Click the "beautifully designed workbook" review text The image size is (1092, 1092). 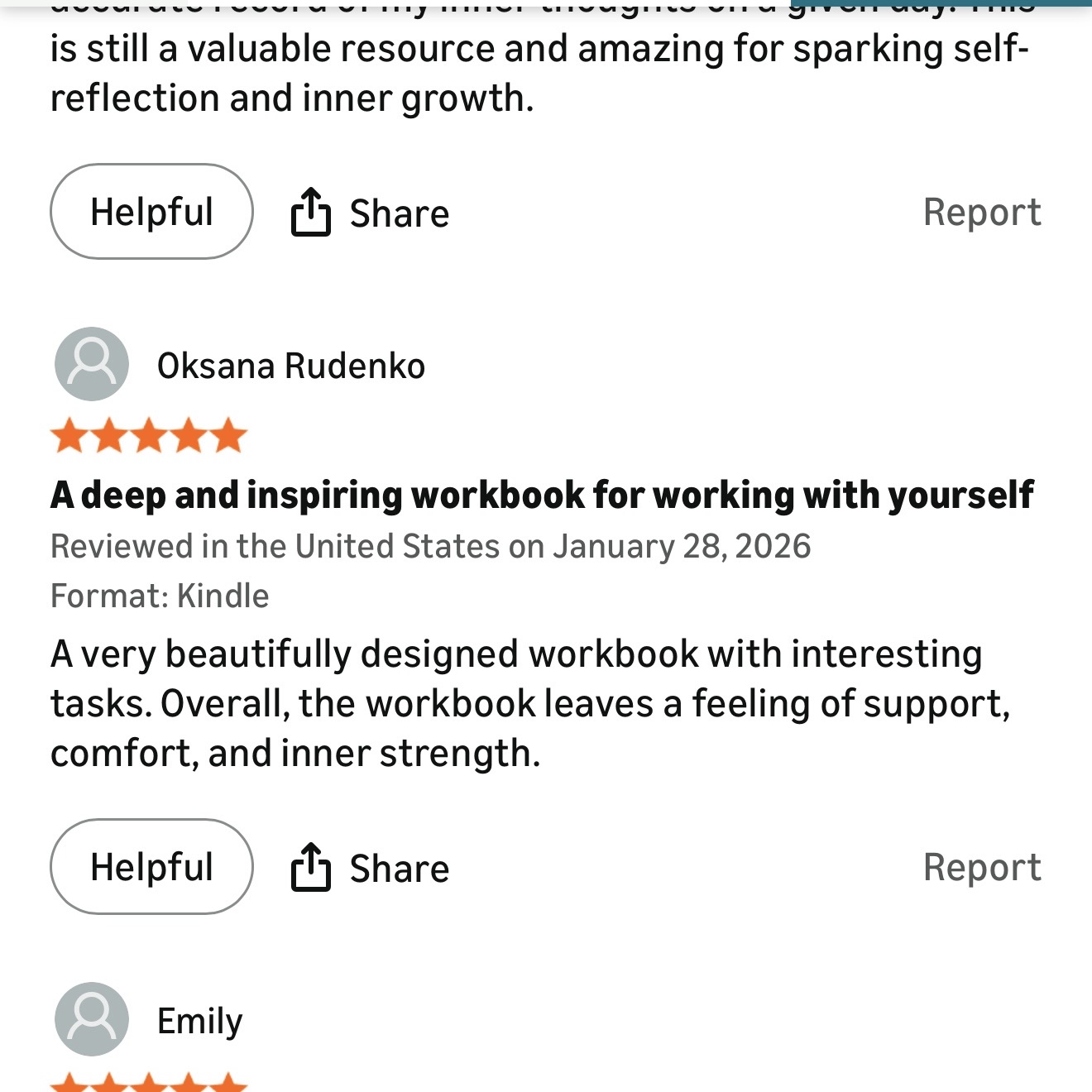click(529, 703)
